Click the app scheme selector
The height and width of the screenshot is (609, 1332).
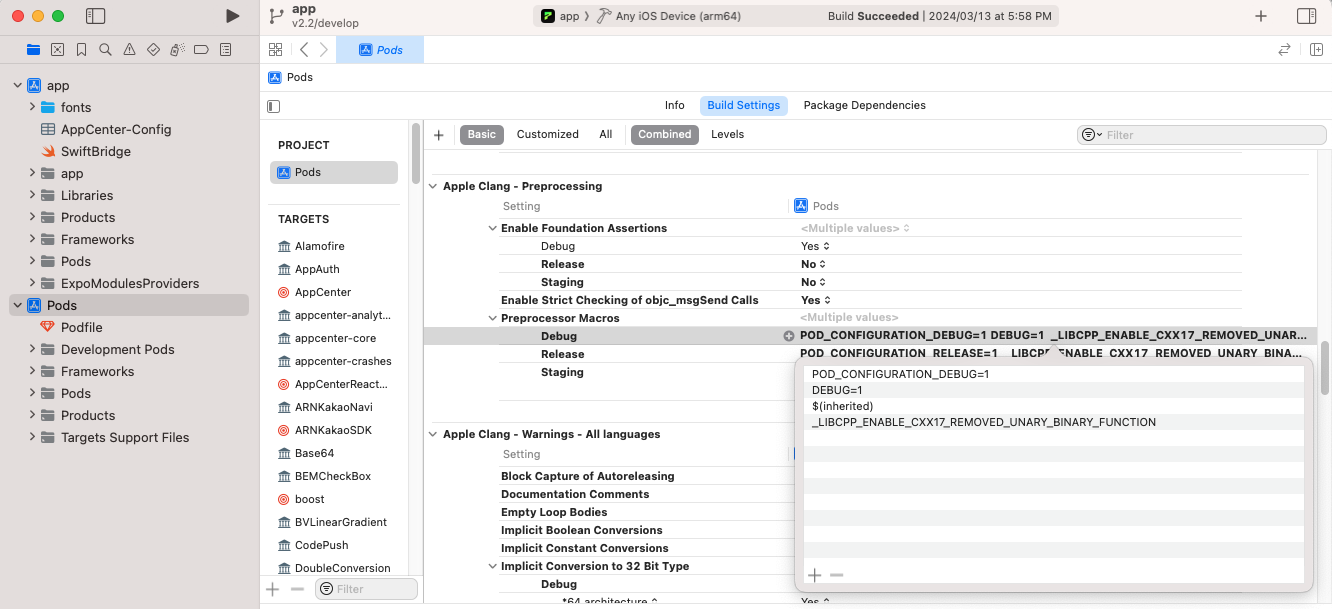(x=560, y=16)
